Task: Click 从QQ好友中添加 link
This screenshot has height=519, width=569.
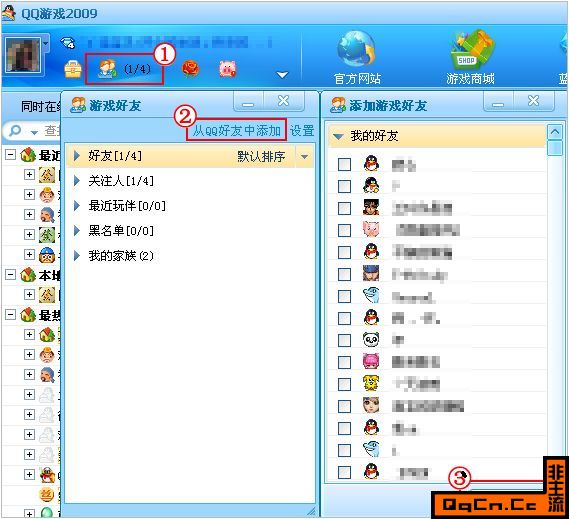Action: click(237, 130)
